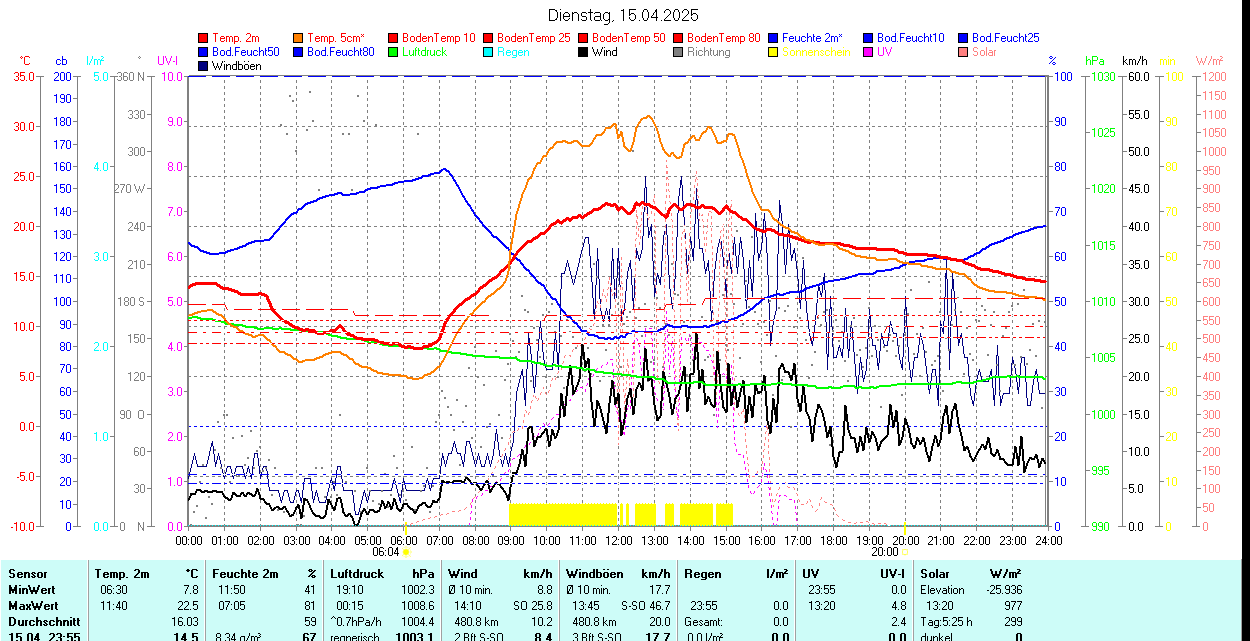This screenshot has height=641, width=1250.
Task: Click the chart title Dienstag, 15.04.2025
Action: click(624, 15)
